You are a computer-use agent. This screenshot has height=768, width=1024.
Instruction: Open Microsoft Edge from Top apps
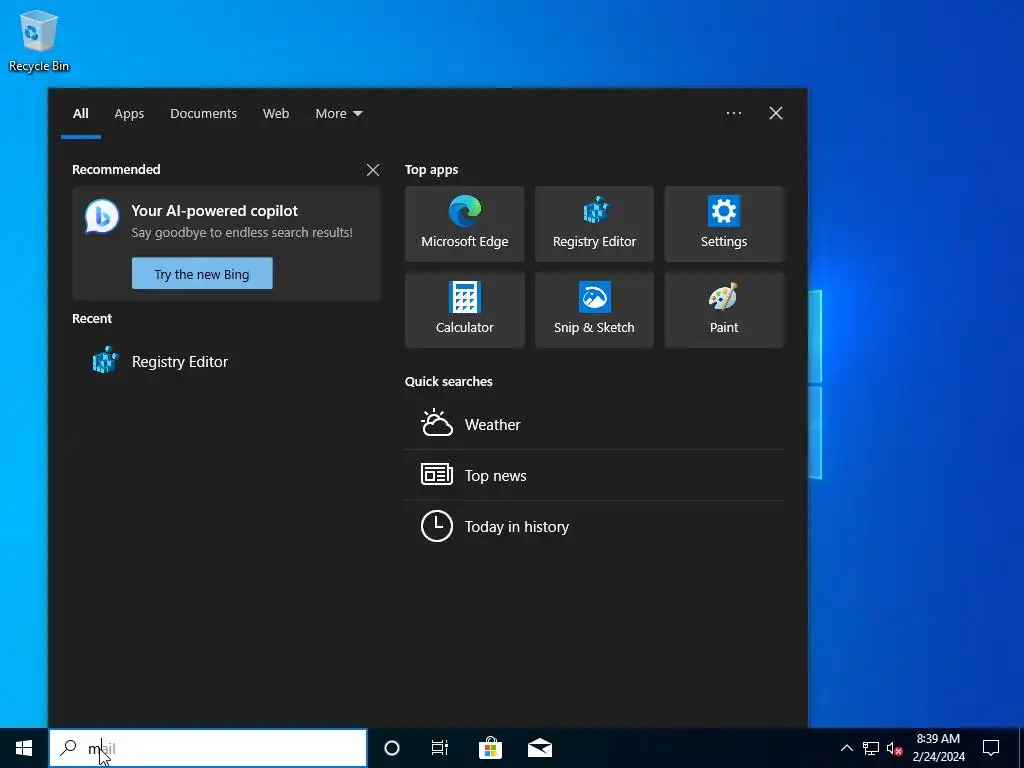coord(464,224)
